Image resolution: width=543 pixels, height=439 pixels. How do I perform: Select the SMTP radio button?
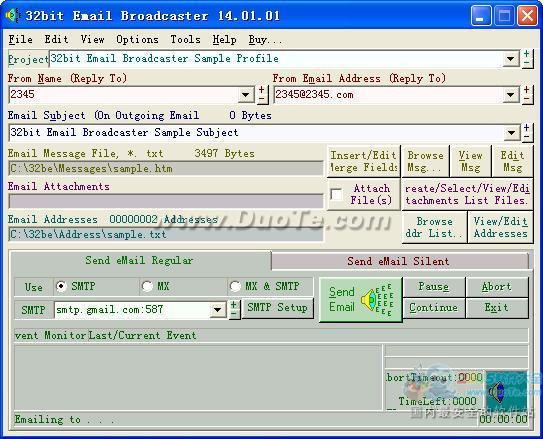tap(61, 286)
